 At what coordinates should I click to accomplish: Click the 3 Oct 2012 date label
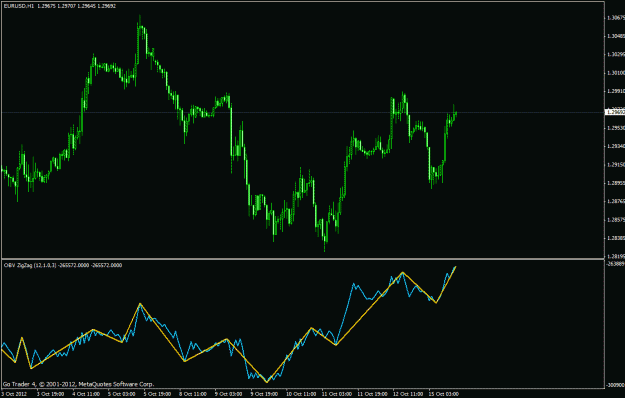tap(14, 394)
